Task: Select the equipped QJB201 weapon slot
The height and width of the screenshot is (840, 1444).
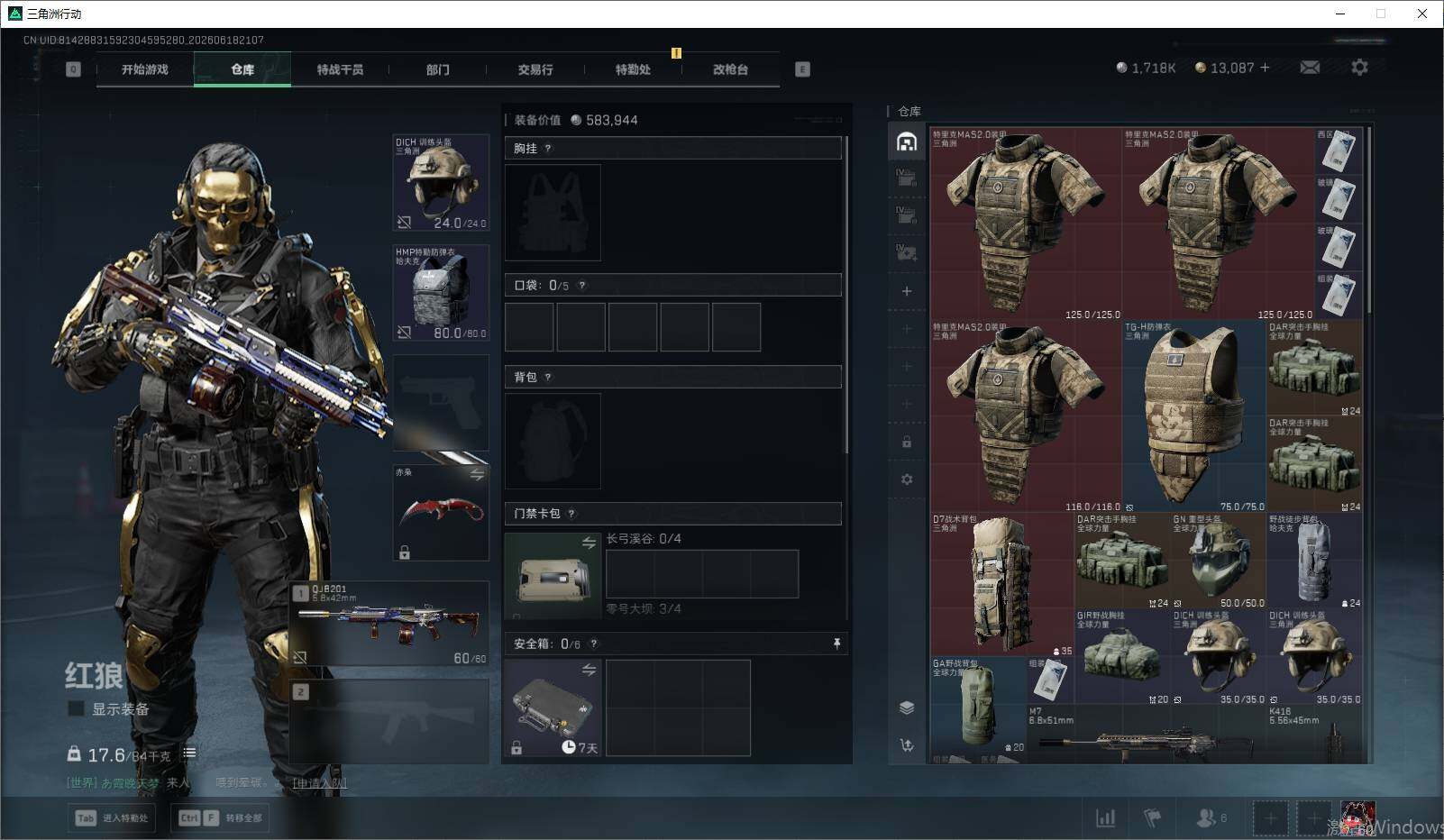Action: tap(389, 624)
